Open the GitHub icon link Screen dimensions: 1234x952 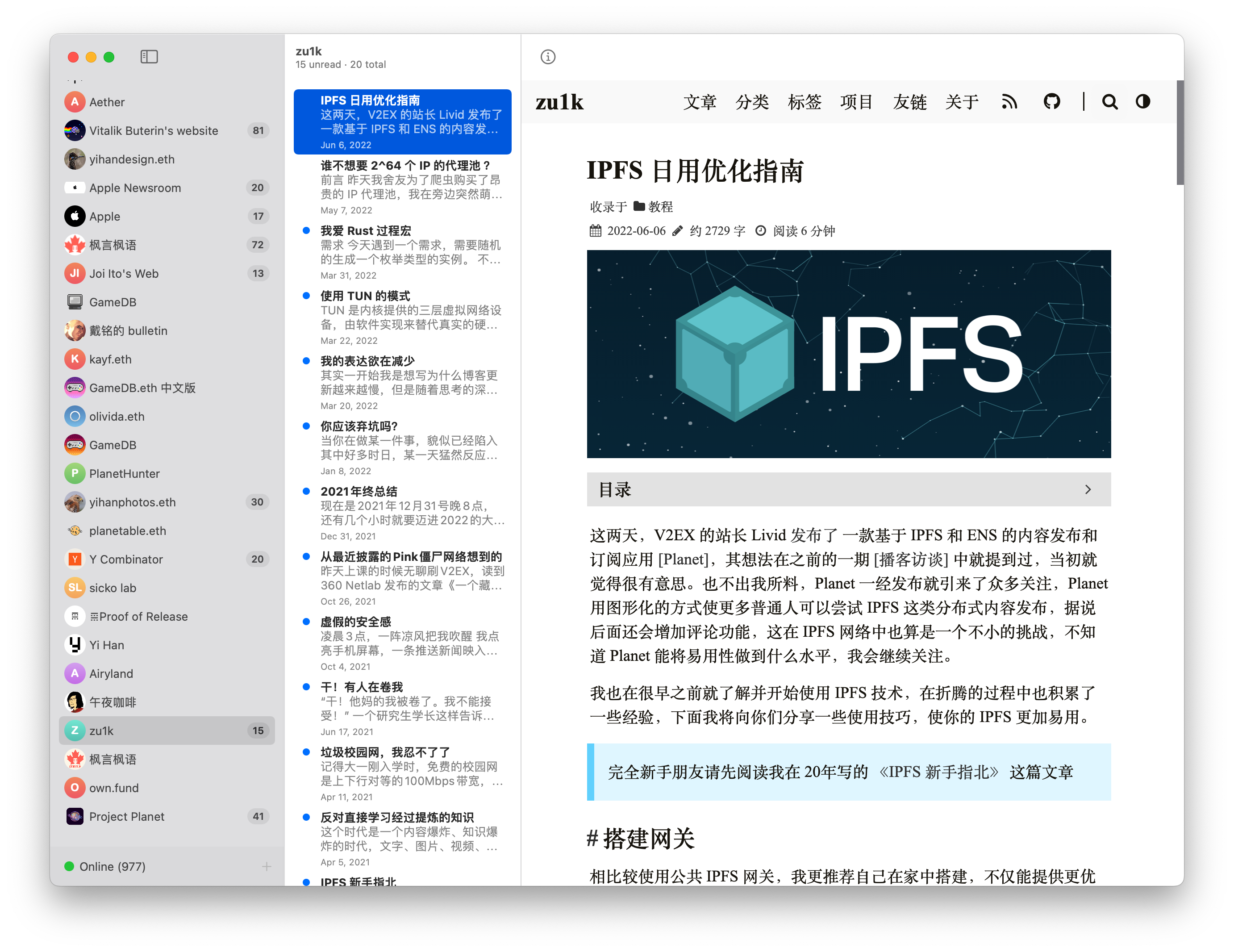click(x=1051, y=102)
